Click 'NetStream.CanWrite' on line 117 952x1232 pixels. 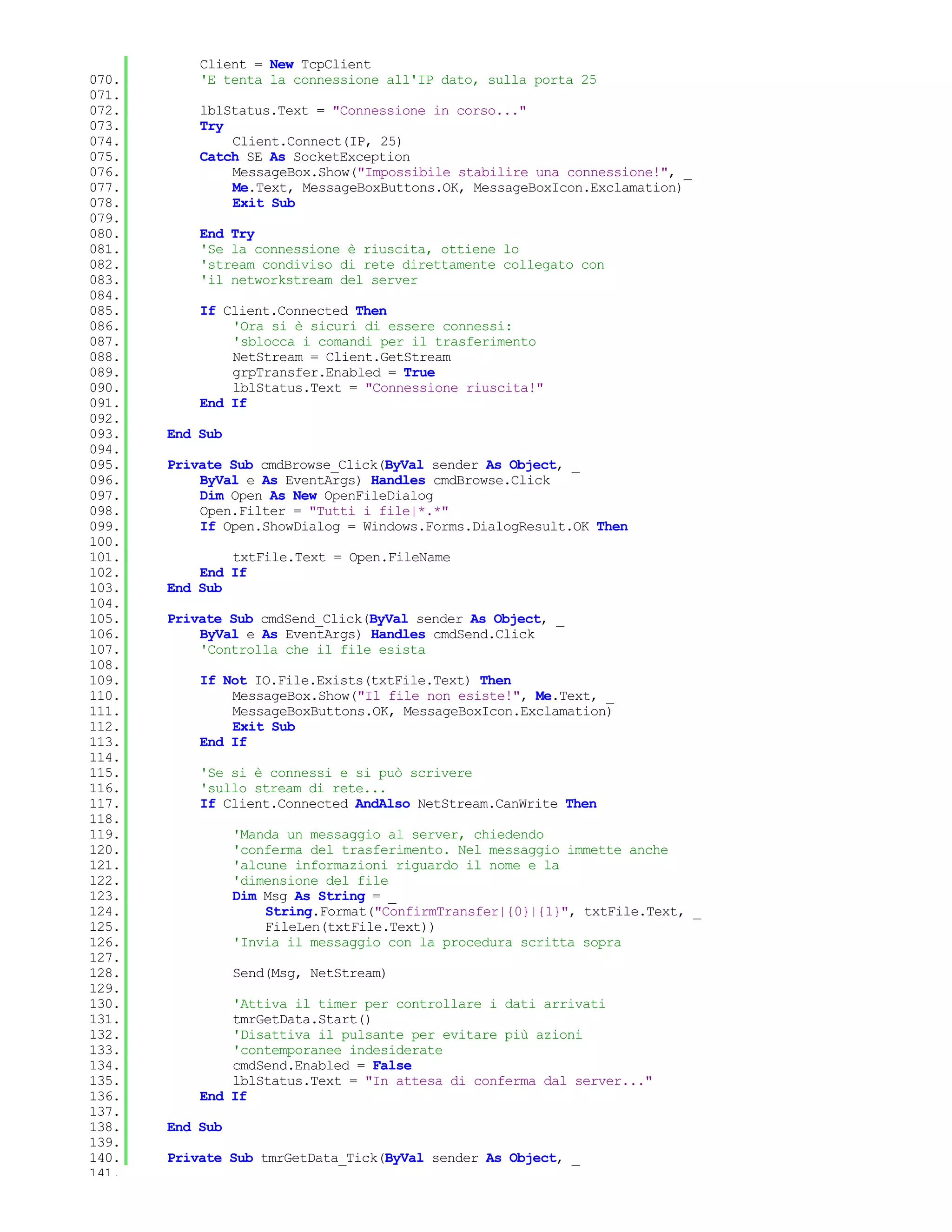[487, 804]
